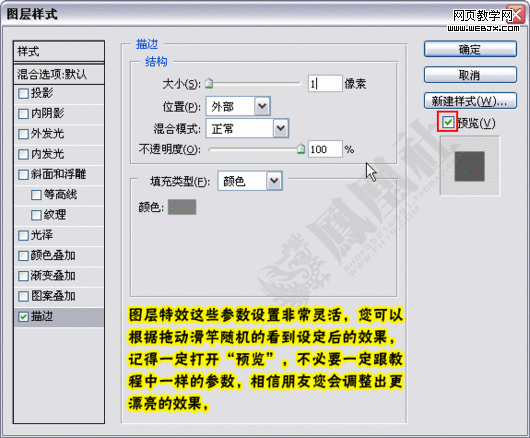Select the 内发光 label in style list
The width and height of the screenshot is (530, 438).
tap(47, 154)
